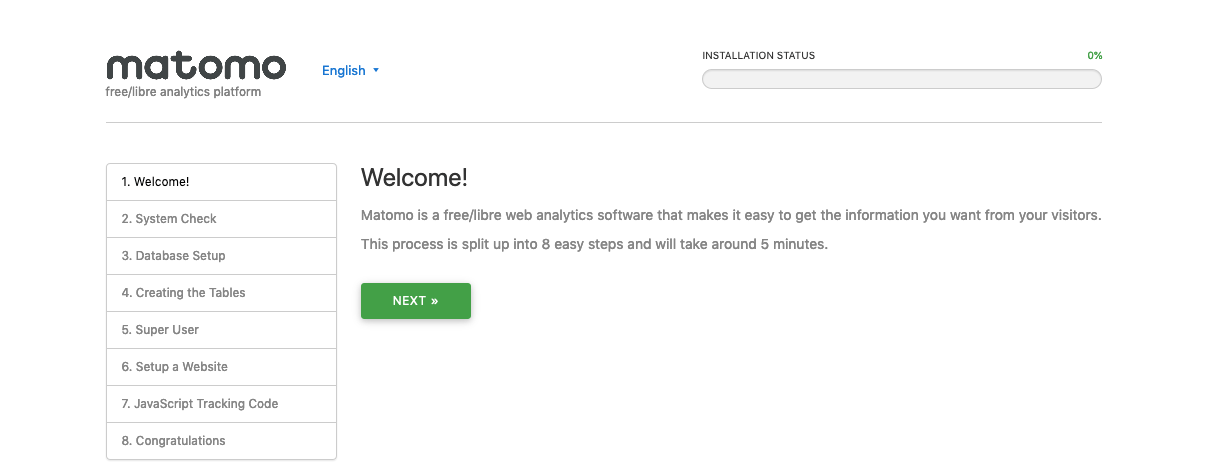The image size is (1208, 471).
Task: Click the green NEXT button
Action: pos(416,301)
